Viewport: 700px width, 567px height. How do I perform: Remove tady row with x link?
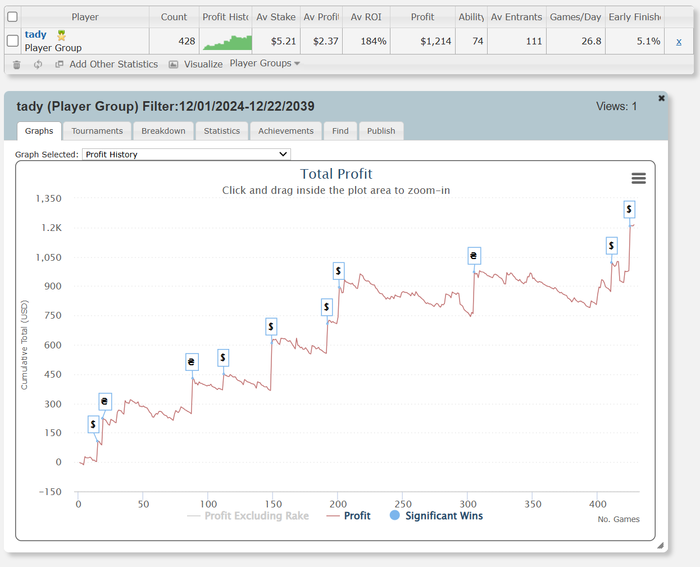coord(679,42)
